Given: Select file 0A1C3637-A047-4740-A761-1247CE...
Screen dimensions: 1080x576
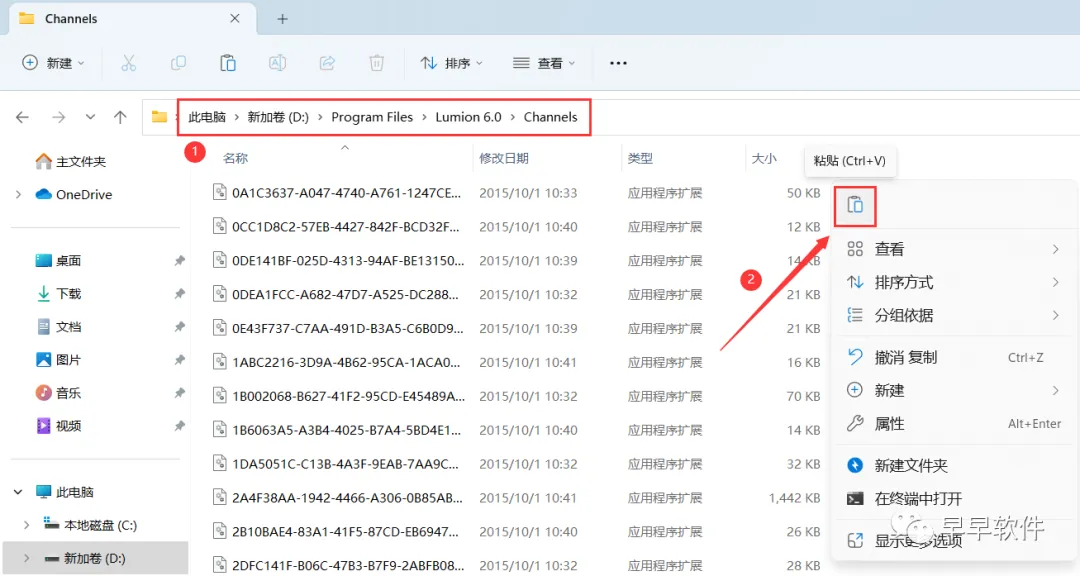Looking at the screenshot, I should pyautogui.click(x=346, y=193).
